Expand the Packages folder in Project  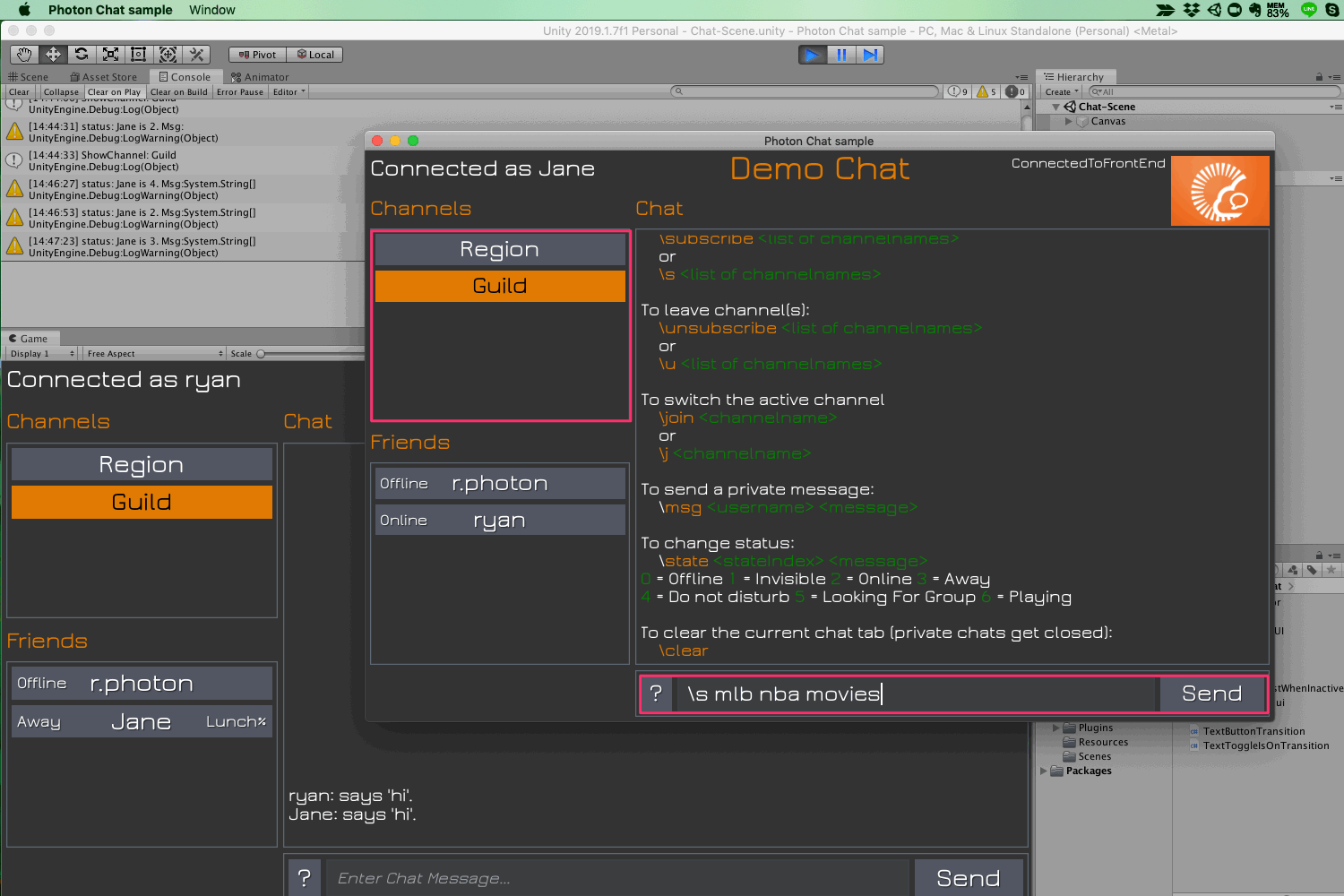(1043, 771)
